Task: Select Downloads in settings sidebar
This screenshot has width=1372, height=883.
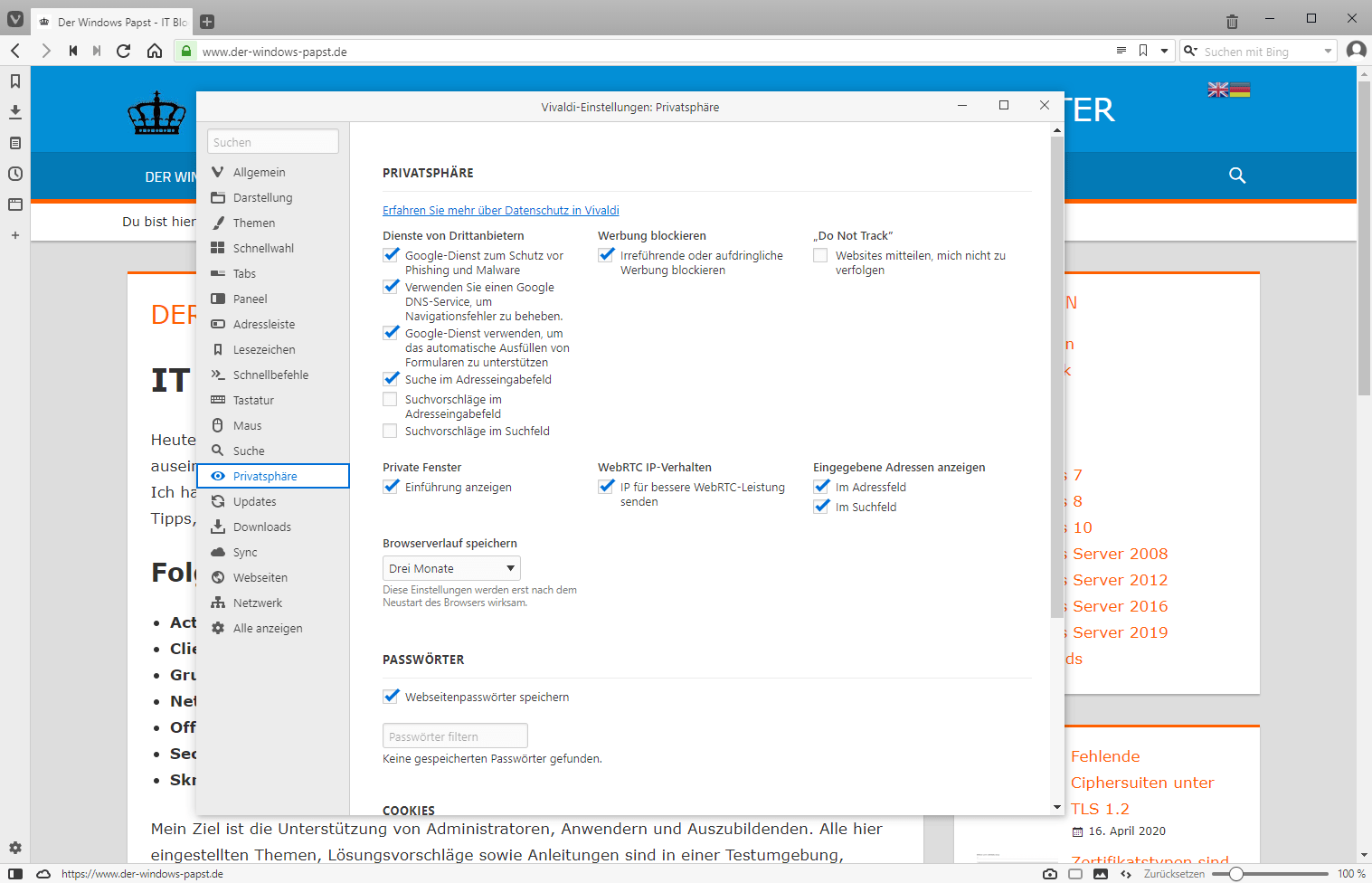Action: tap(261, 527)
